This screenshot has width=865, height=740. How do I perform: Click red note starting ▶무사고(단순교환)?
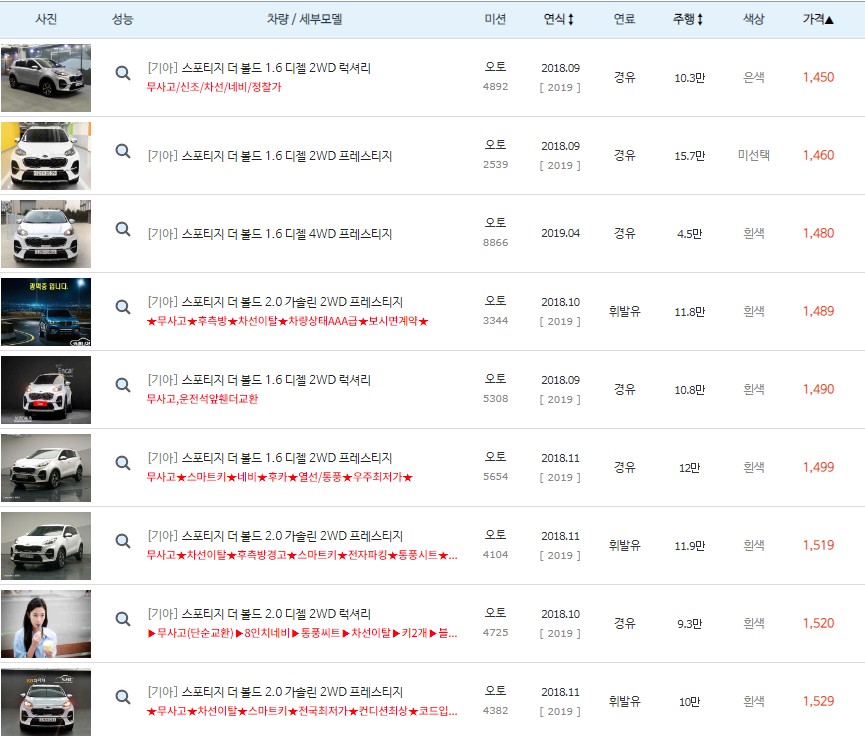pos(302,633)
